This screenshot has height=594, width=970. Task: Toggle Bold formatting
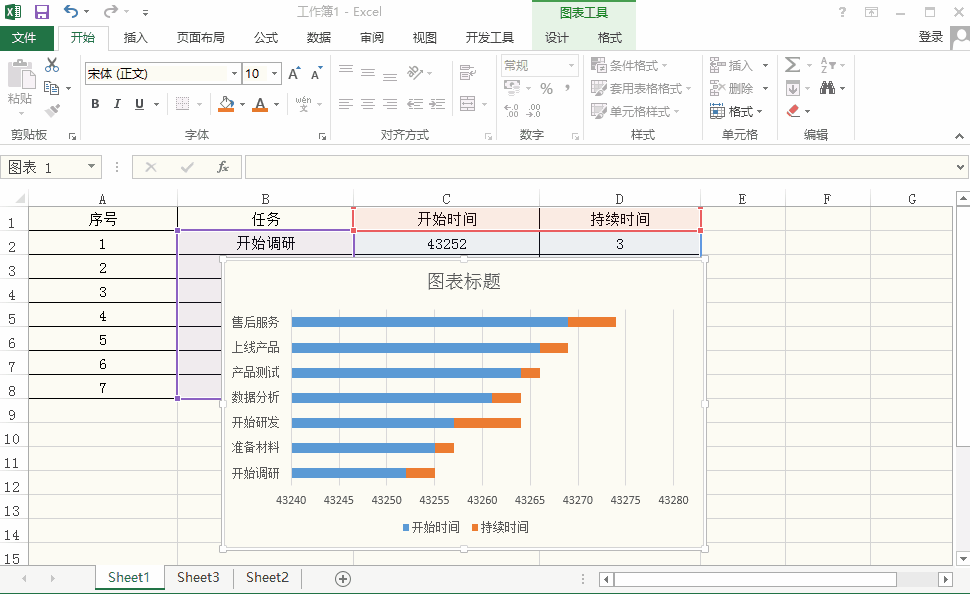pos(95,104)
